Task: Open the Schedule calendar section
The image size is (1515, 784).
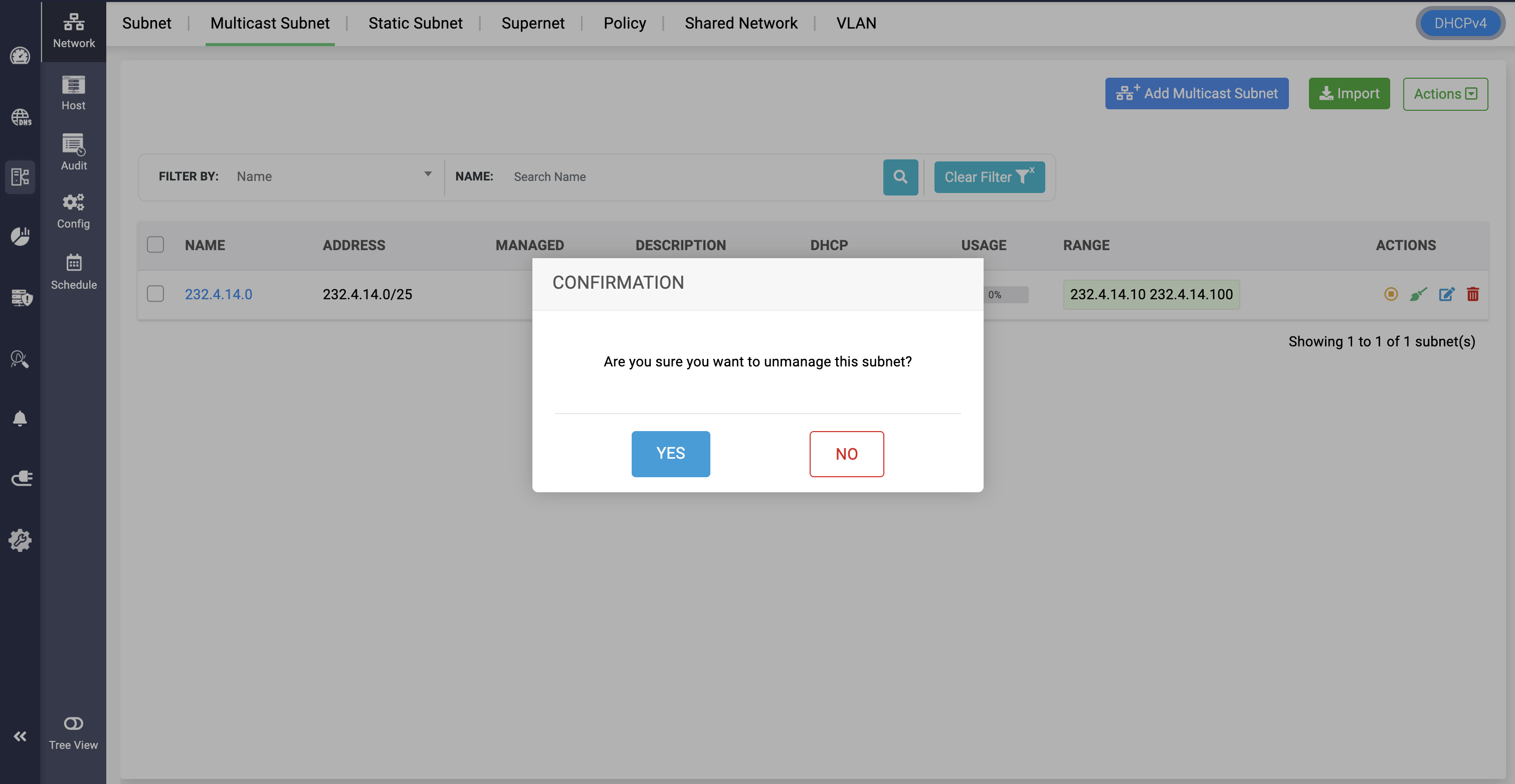Action: click(x=74, y=272)
